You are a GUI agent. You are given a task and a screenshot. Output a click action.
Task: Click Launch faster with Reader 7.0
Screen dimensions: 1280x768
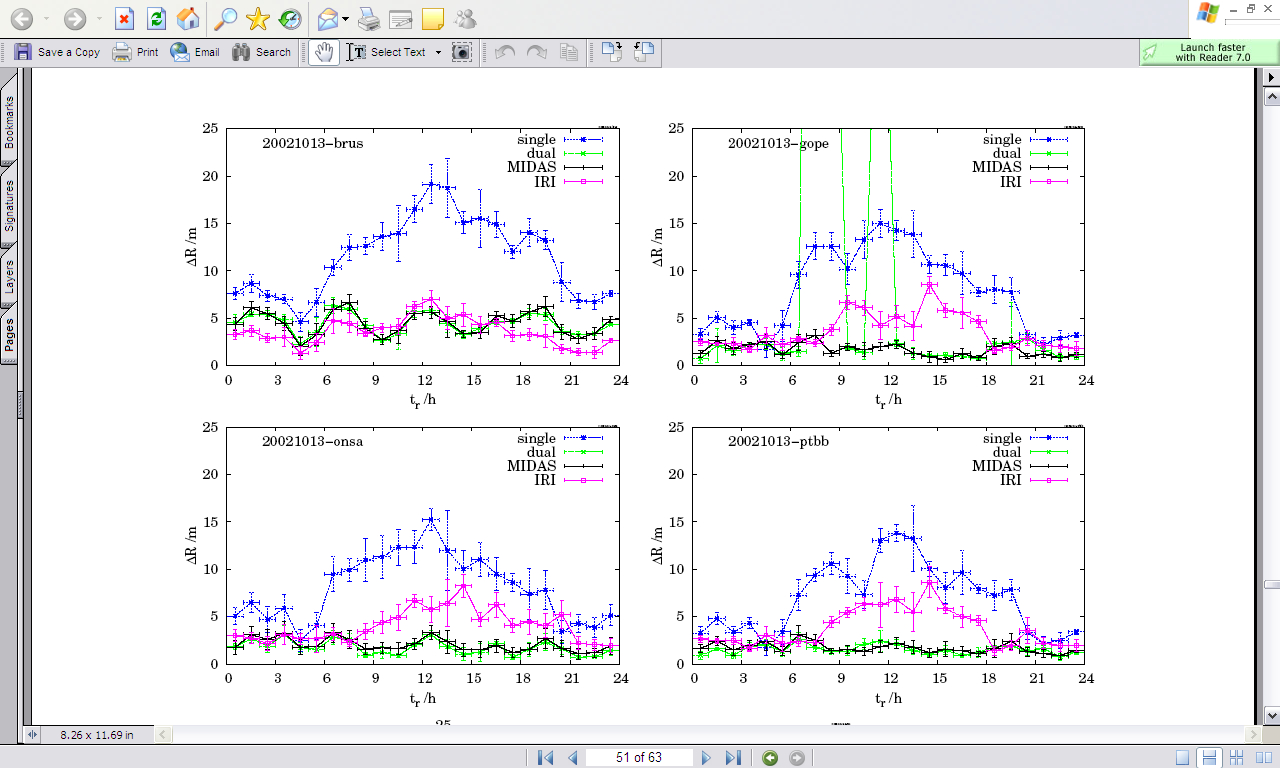click(x=1208, y=52)
